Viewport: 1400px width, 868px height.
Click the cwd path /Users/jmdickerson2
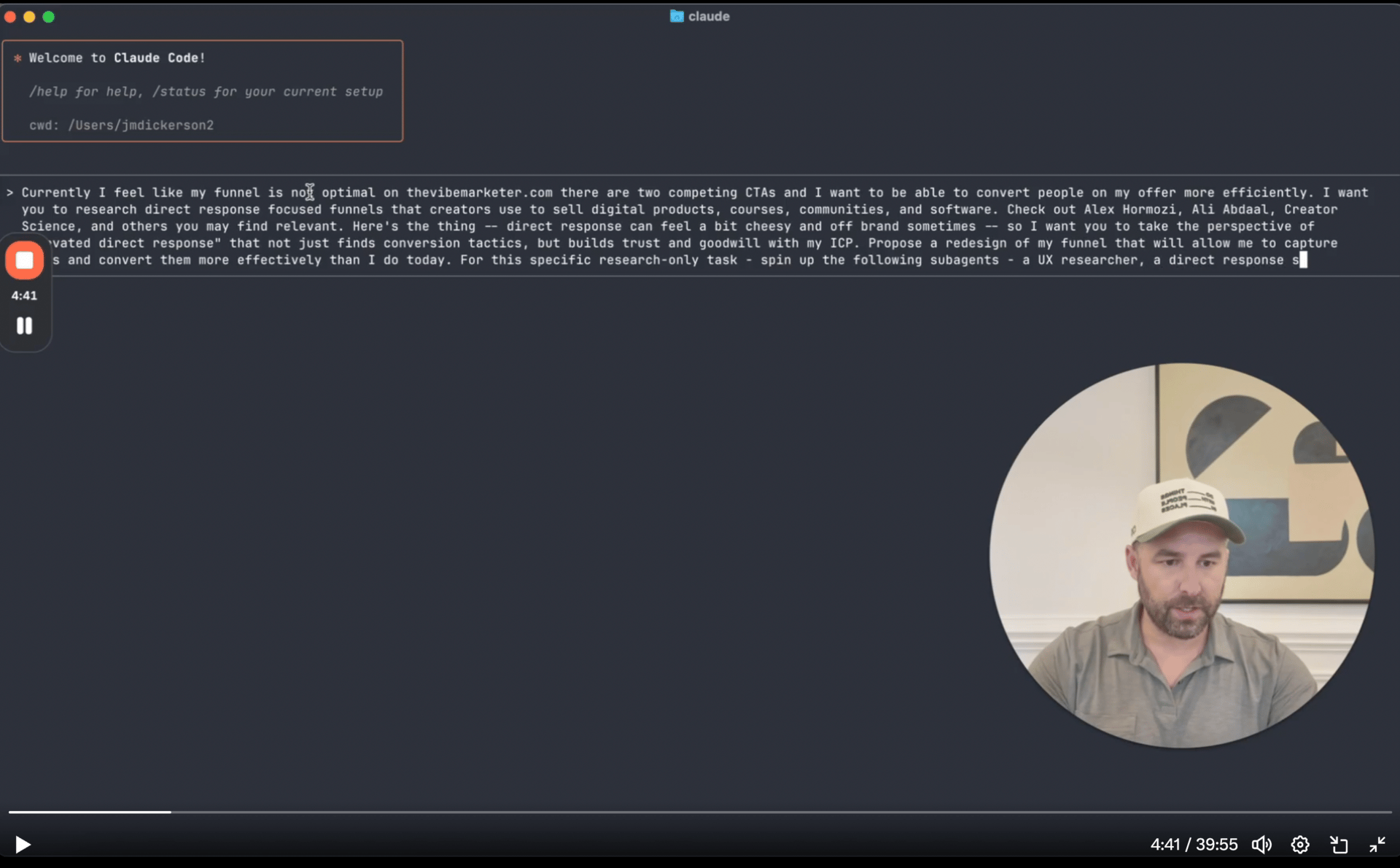(141, 125)
